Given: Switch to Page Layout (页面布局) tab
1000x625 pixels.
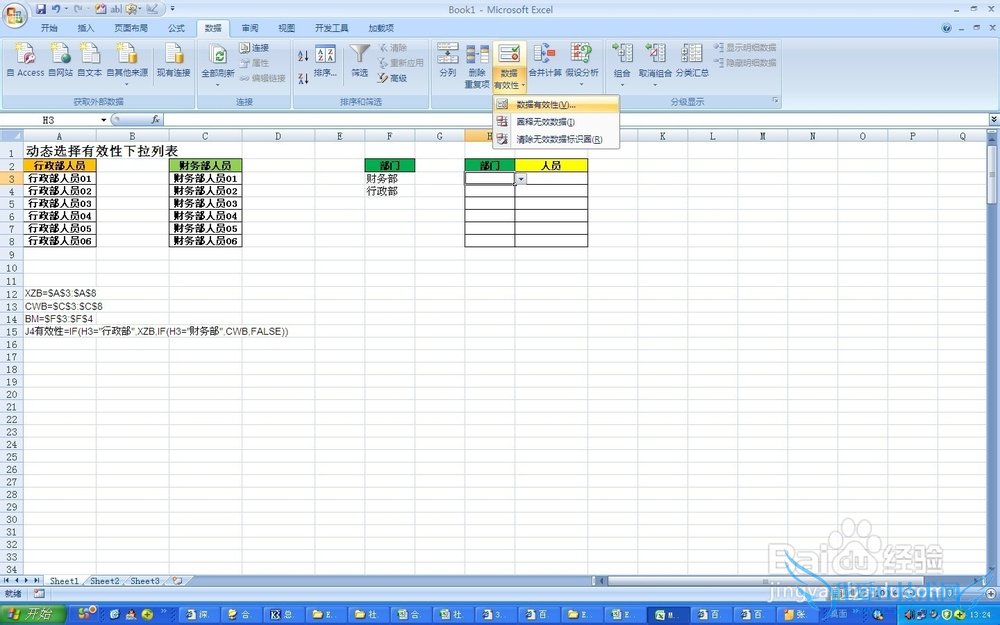Looking at the screenshot, I should (x=131, y=28).
